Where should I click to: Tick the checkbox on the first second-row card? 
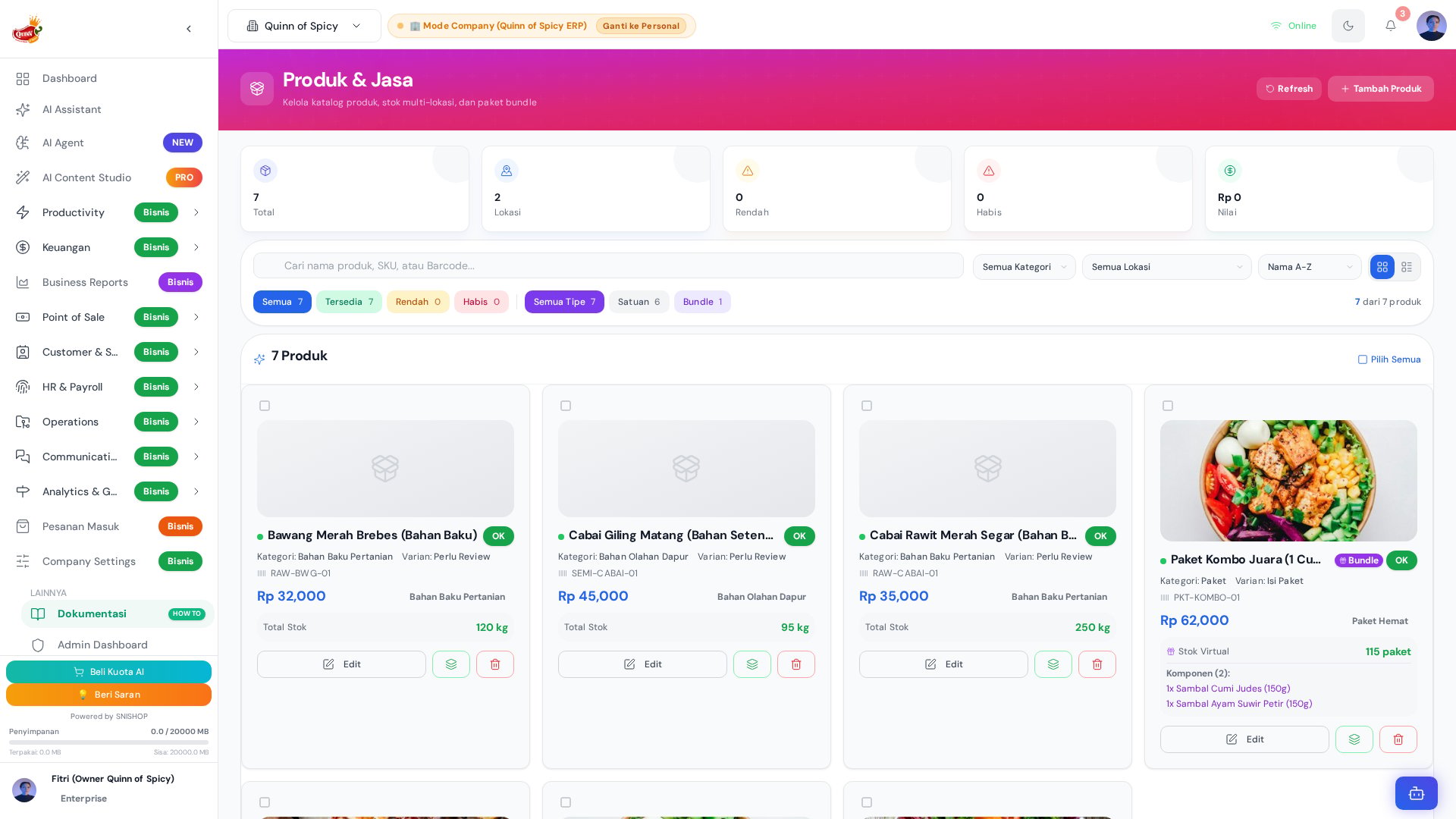(x=265, y=802)
